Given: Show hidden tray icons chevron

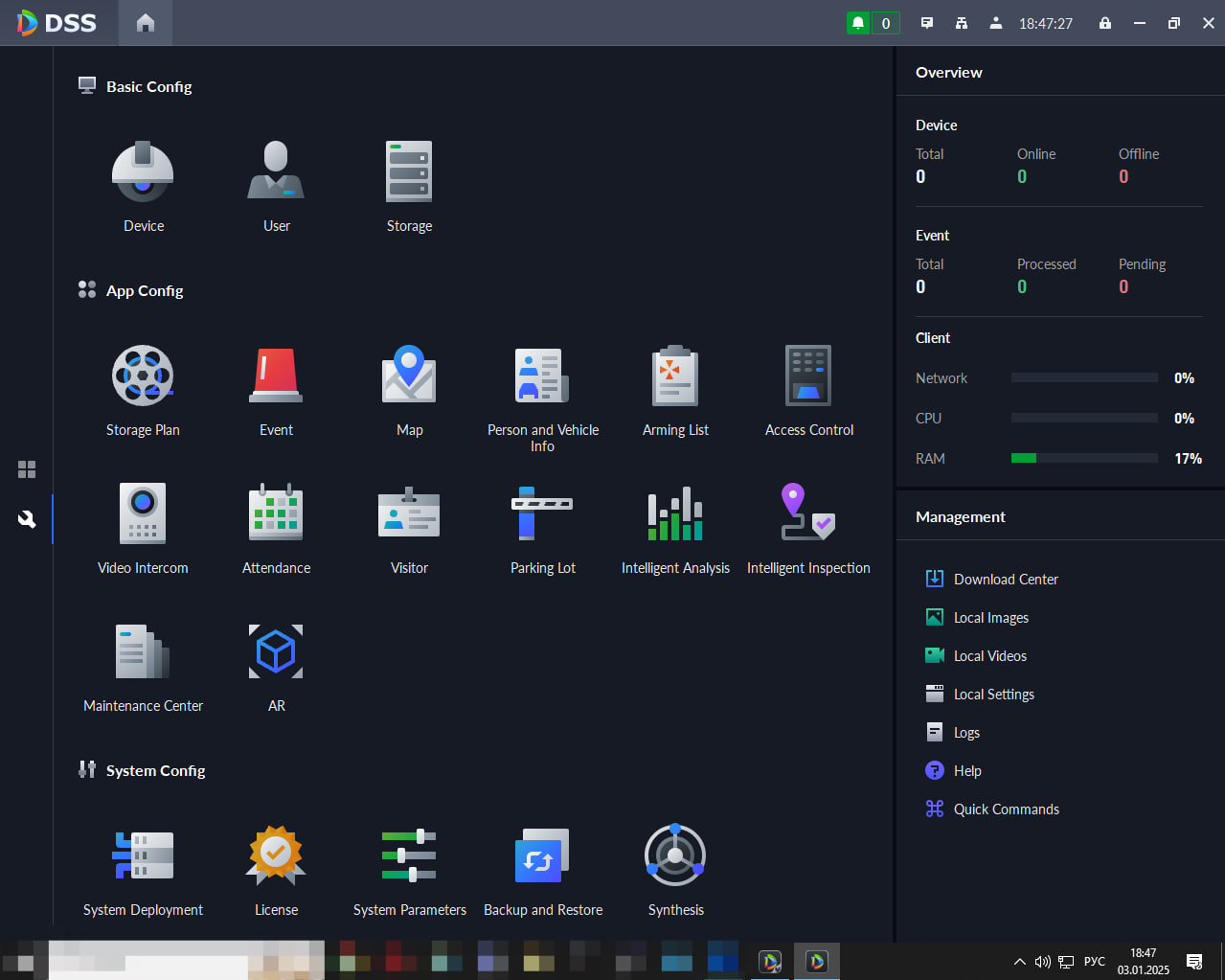Looking at the screenshot, I should click(x=1020, y=962).
